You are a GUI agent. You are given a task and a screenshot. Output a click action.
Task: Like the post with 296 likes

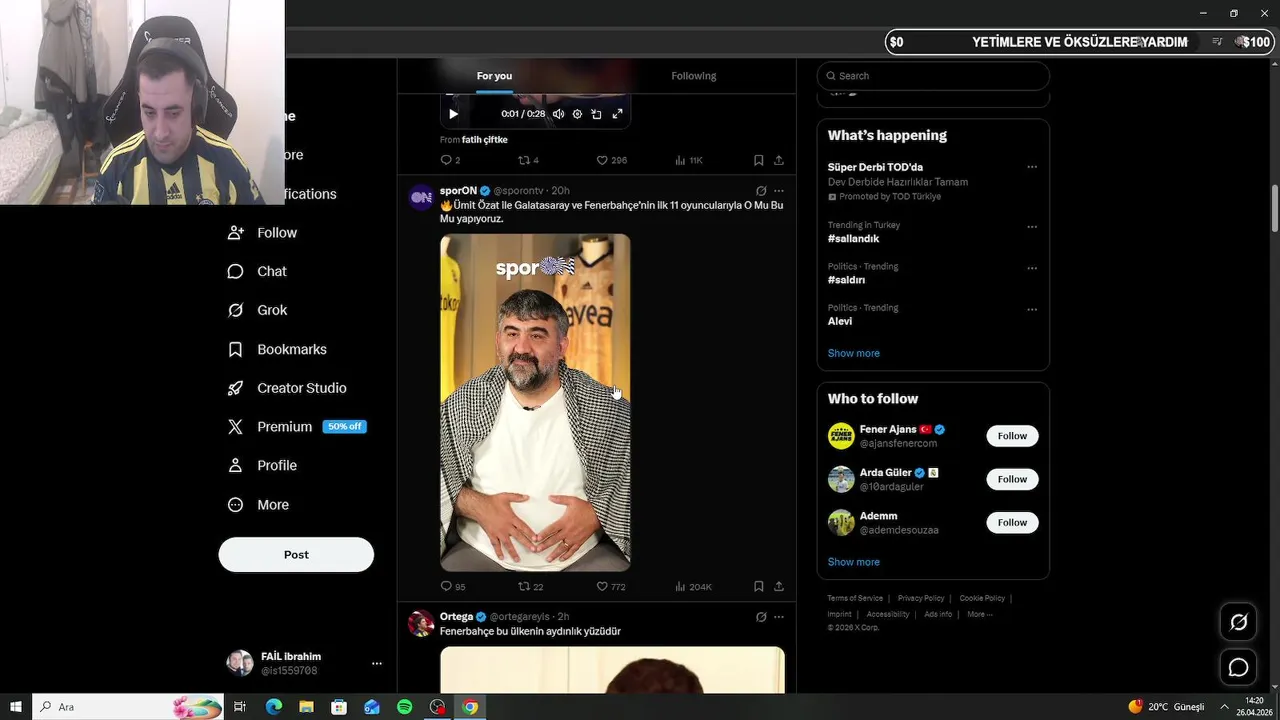(x=611, y=160)
